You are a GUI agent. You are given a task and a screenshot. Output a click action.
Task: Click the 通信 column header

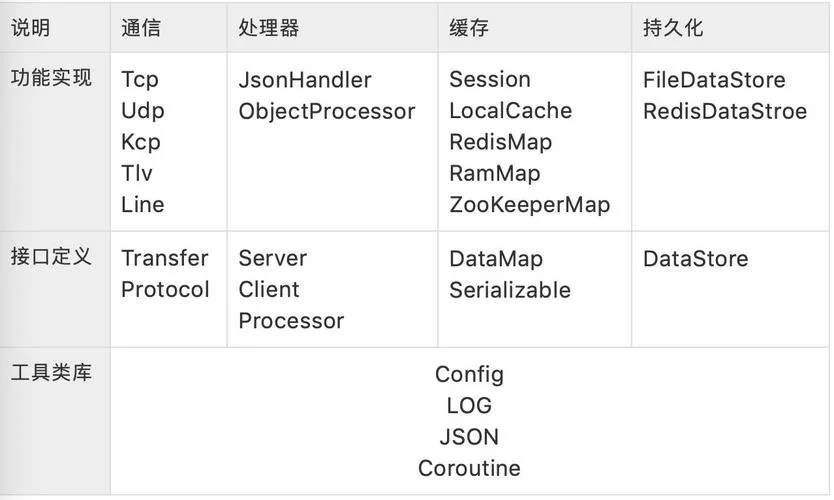pyautogui.click(x=140, y=28)
